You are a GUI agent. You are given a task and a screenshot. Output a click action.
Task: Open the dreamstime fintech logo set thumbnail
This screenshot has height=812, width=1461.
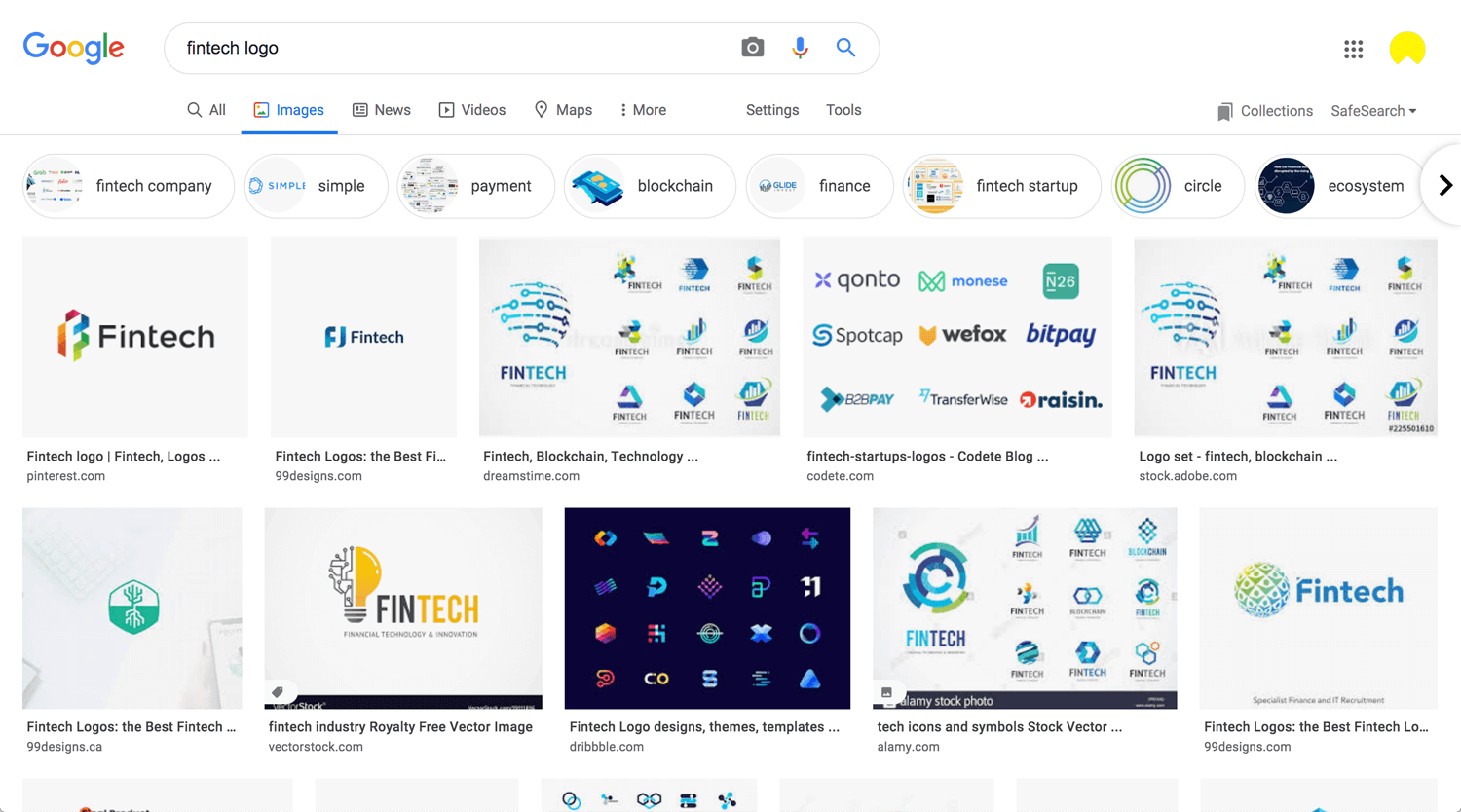(629, 337)
